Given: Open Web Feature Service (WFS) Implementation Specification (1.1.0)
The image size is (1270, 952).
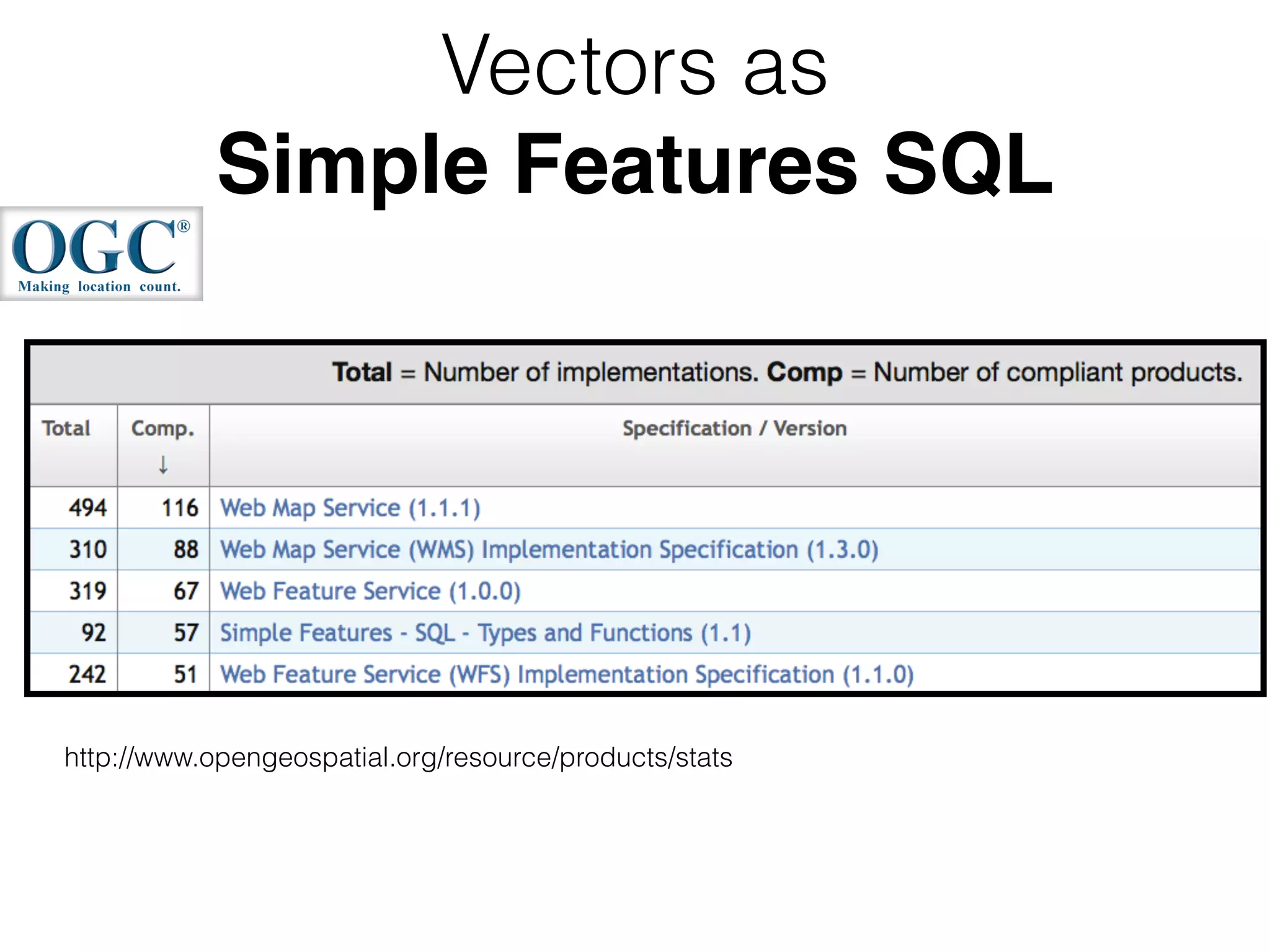Looking at the screenshot, I should [567, 674].
